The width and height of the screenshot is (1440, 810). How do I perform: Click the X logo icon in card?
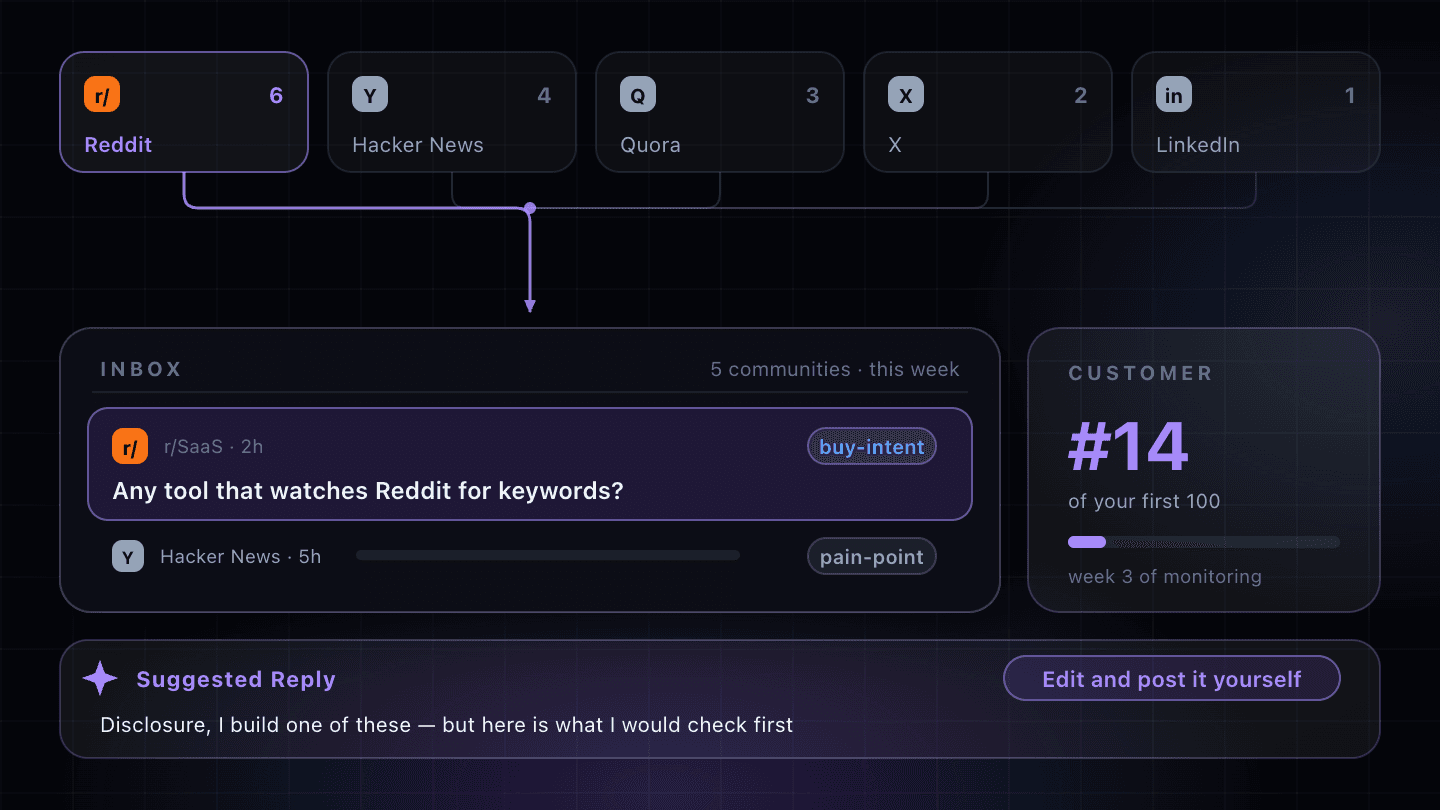coord(906,95)
